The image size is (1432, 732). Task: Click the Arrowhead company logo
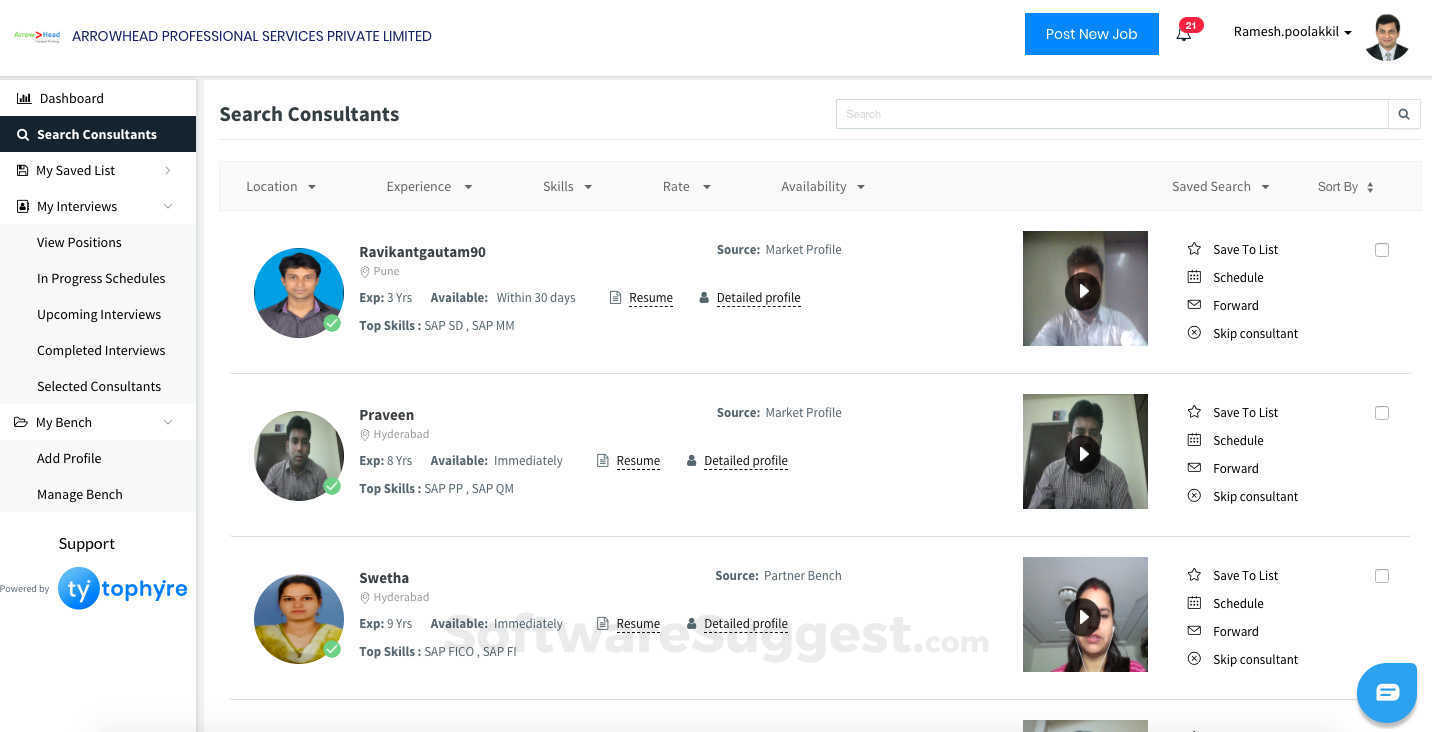click(x=38, y=36)
